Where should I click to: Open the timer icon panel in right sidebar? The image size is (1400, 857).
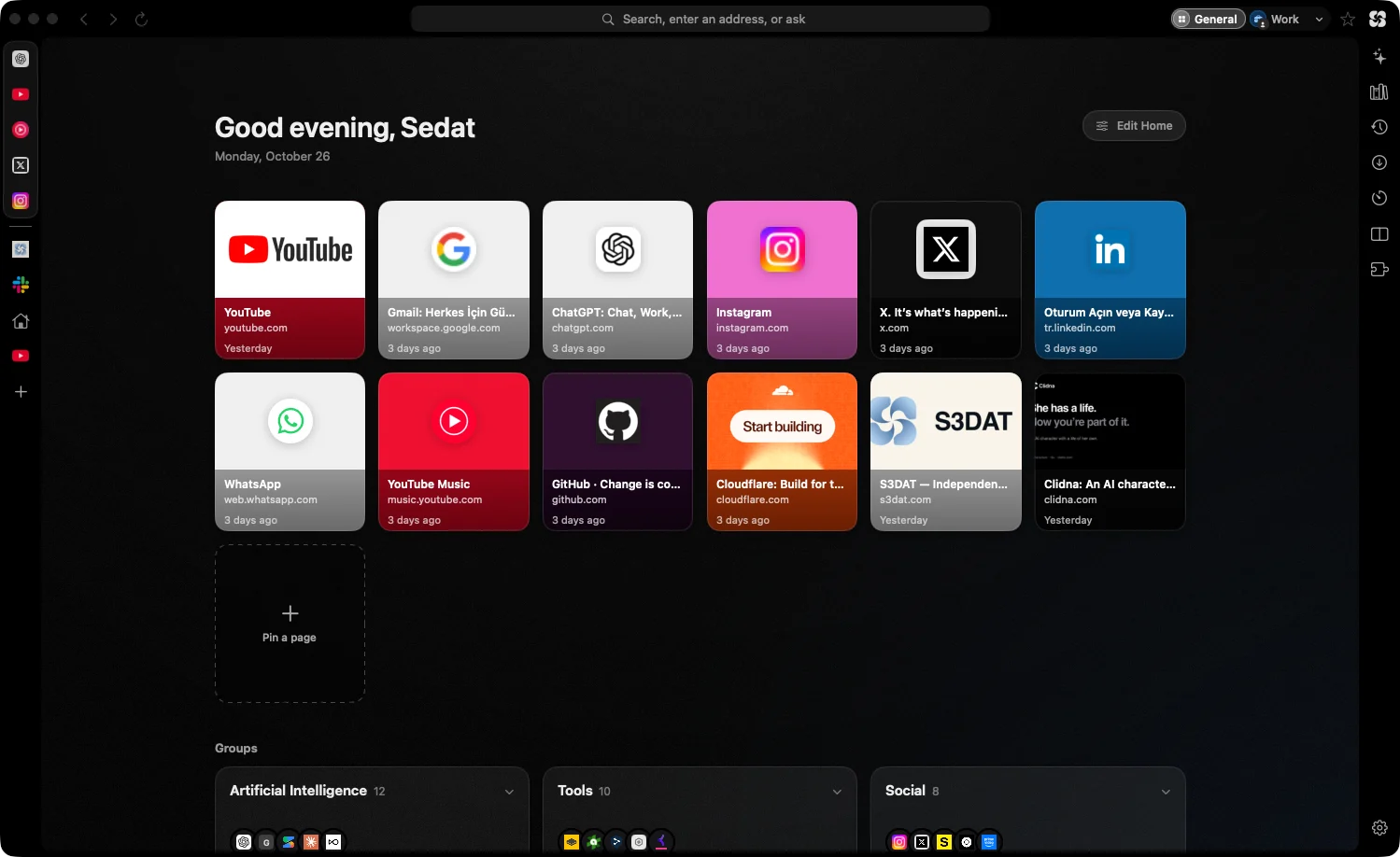1379,198
